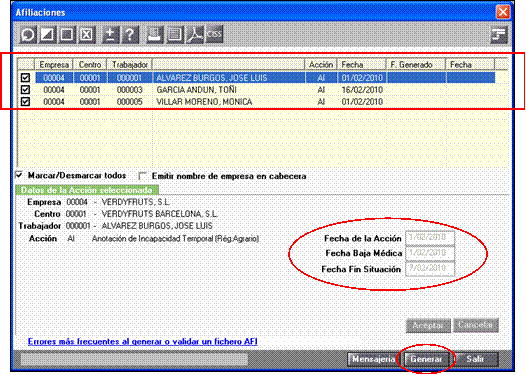Close the Afiliaciones window
The image size is (526, 375).
[x=503, y=12]
